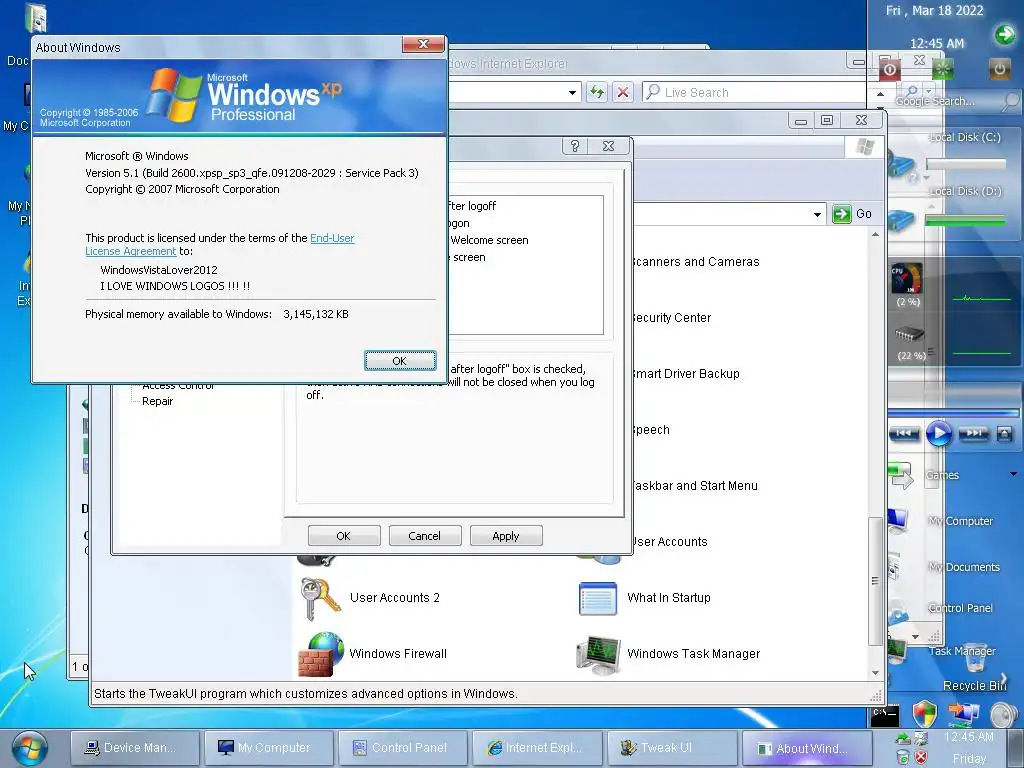The width and height of the screenshot is (1024, 768).
Task: Click the media player play button
Action: tap(938, 434)
